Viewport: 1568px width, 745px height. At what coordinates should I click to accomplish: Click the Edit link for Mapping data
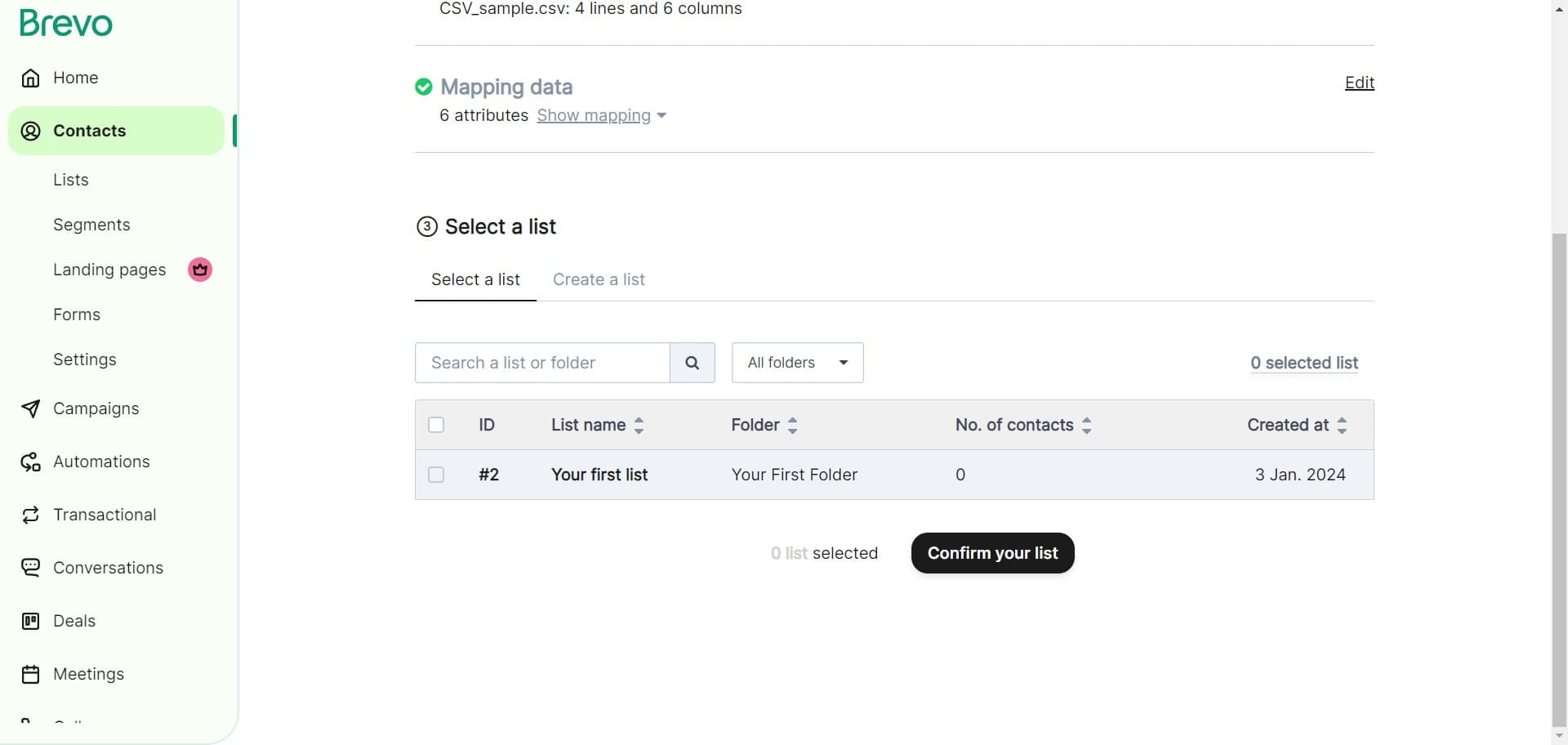[x=1359, y=83]
